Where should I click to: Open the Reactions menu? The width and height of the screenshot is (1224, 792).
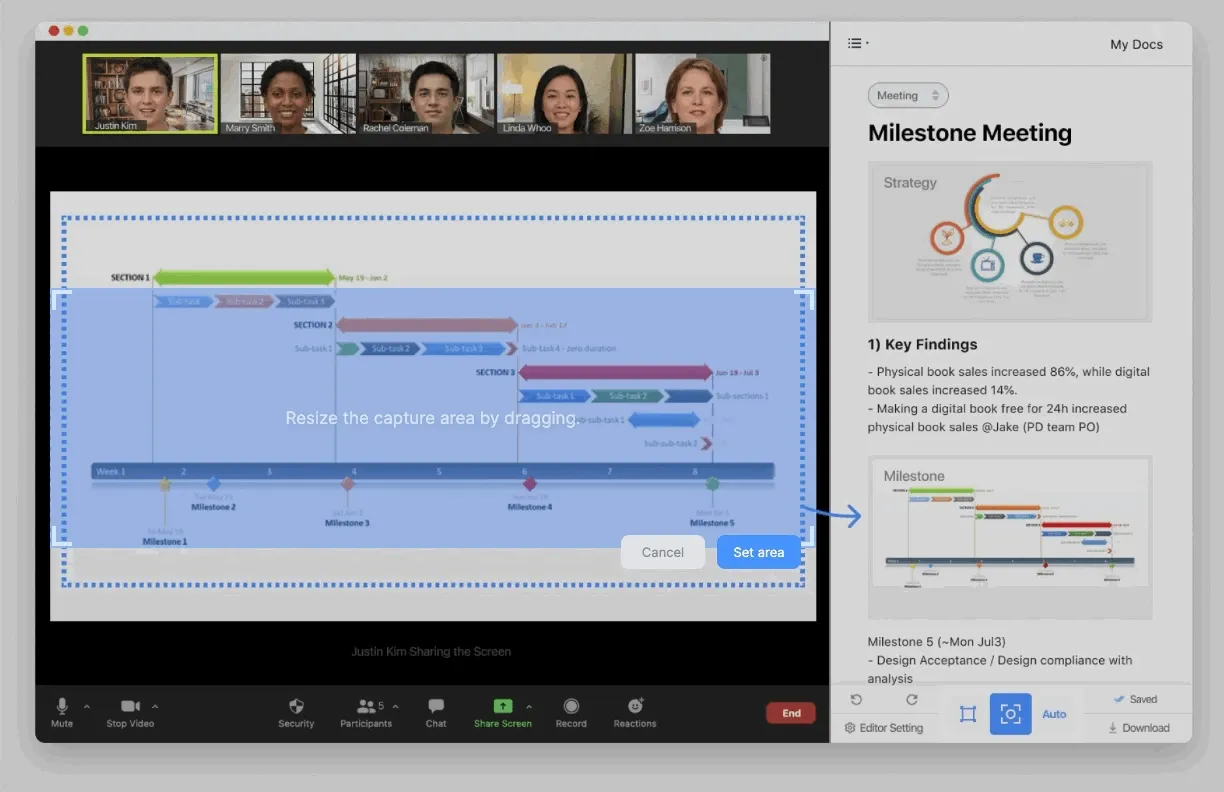[x=635, y=712]
